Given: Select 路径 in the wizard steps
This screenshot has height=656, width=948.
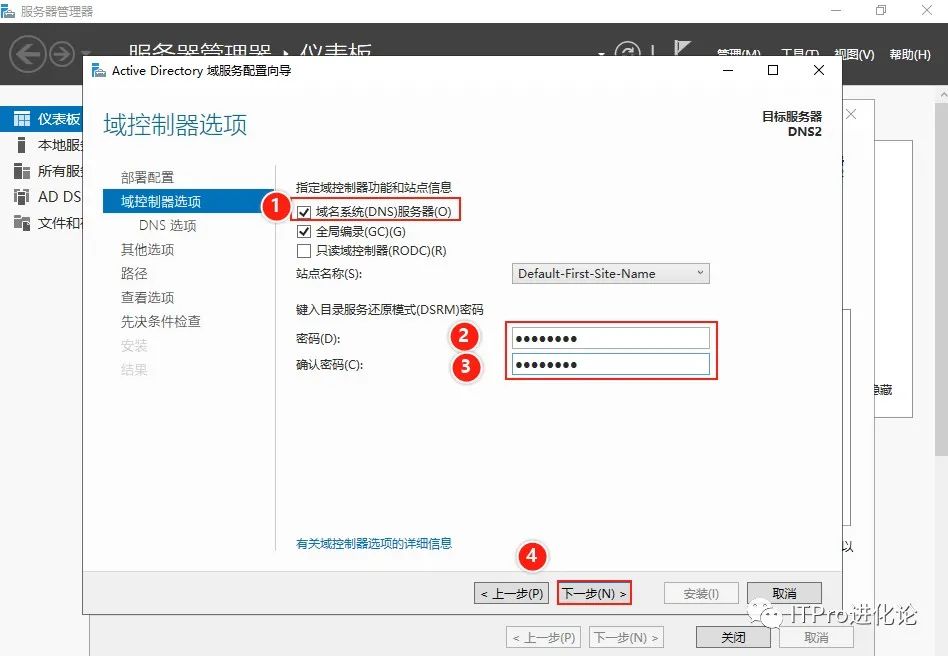Looking at the screenshot, I should [134, 273].
